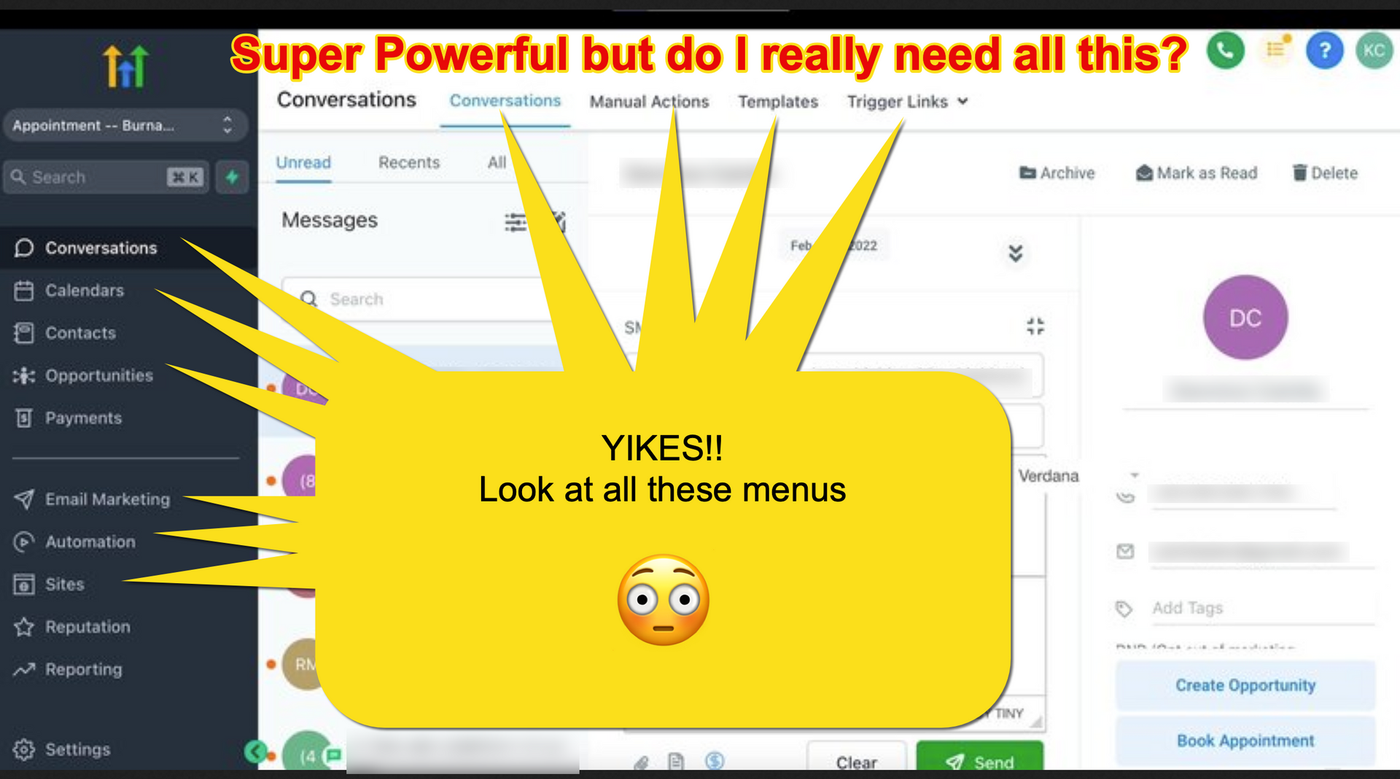Click the minimize compose box arrows icon
The width and height of the screenshot is (1400, 779).
click(x=1035, y=326)
